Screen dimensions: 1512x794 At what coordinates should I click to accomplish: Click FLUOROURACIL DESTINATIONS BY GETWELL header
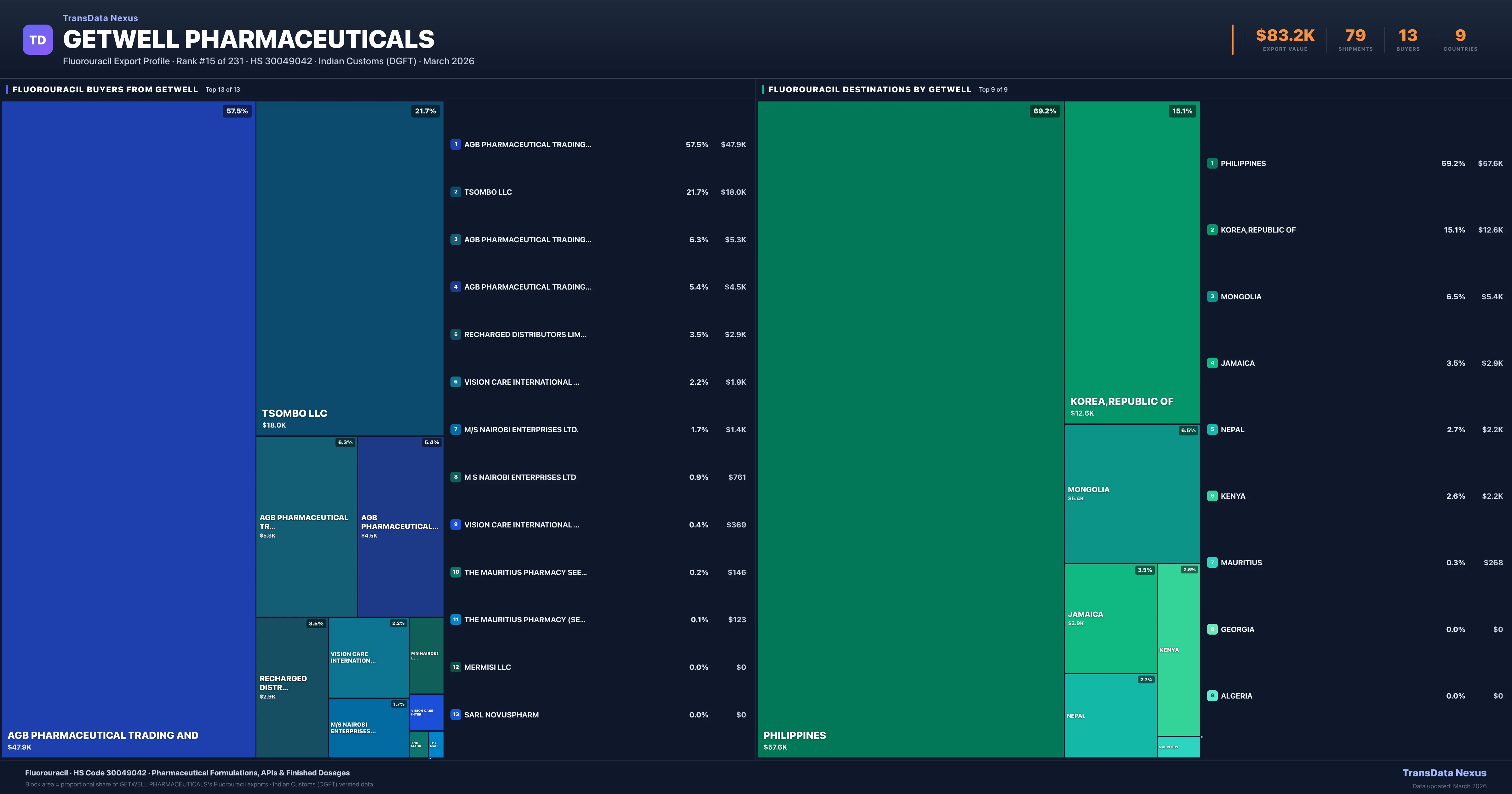pos(870,89)
